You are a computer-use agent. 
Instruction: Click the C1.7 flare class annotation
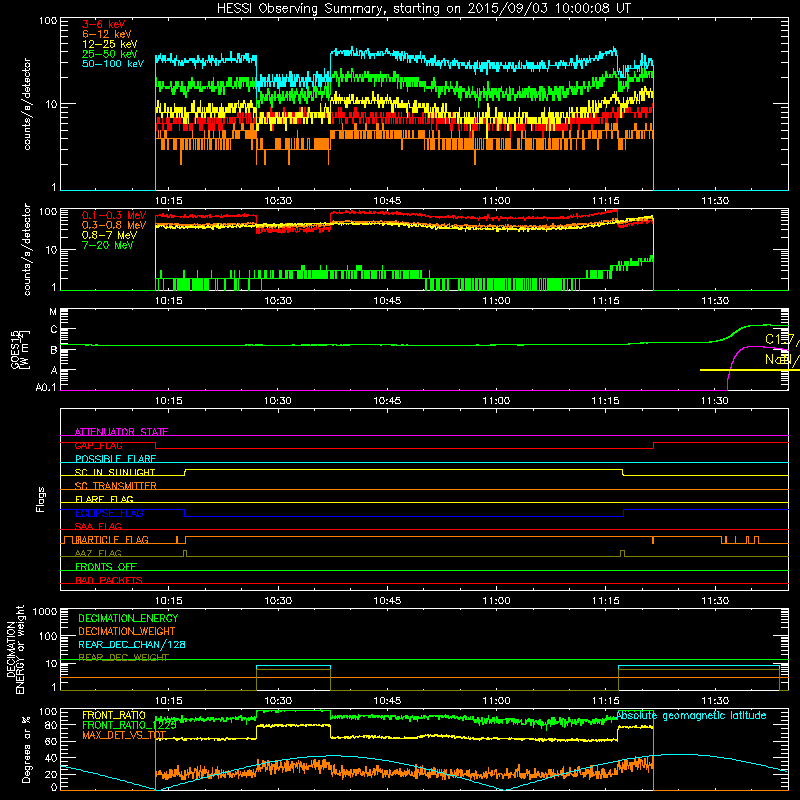[782, 339]
